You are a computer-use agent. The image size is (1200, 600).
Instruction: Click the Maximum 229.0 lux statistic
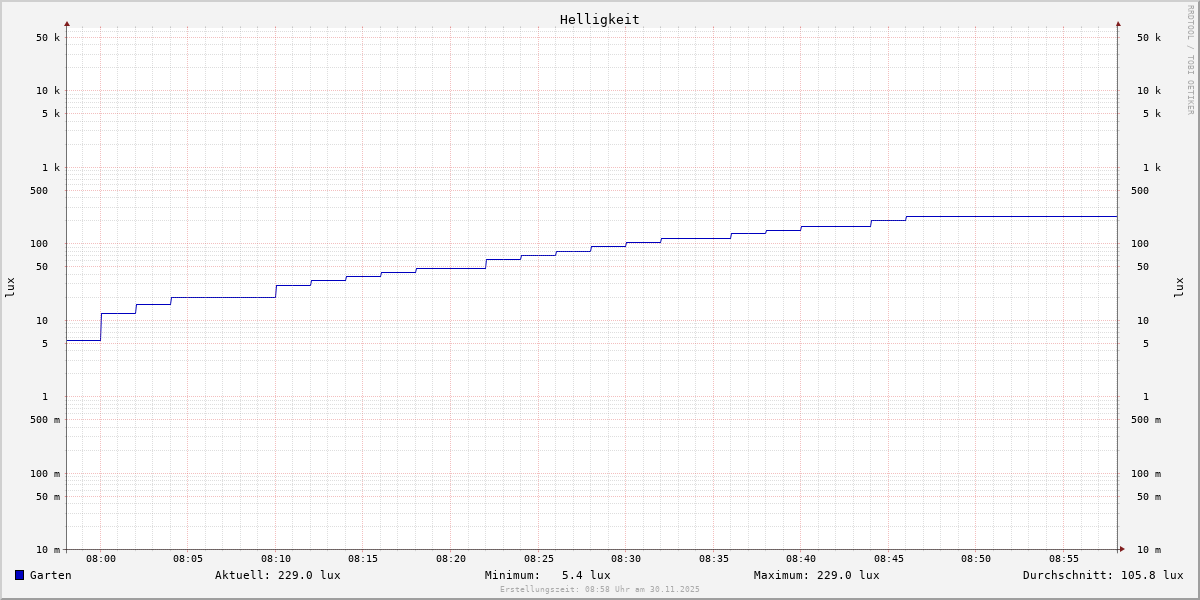click(x=816, y=575)
